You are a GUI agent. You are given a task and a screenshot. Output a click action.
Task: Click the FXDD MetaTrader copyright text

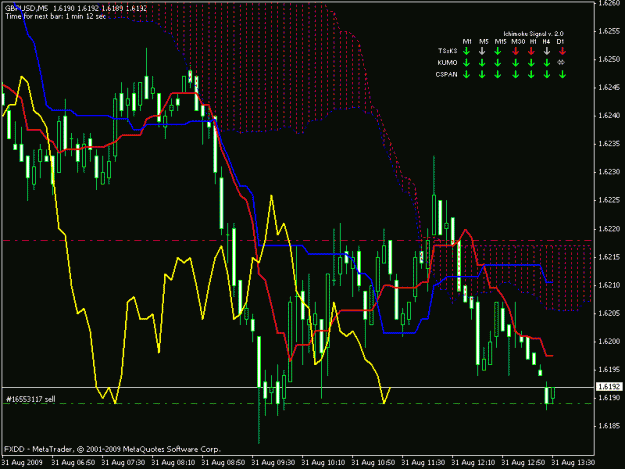[112, 449]
